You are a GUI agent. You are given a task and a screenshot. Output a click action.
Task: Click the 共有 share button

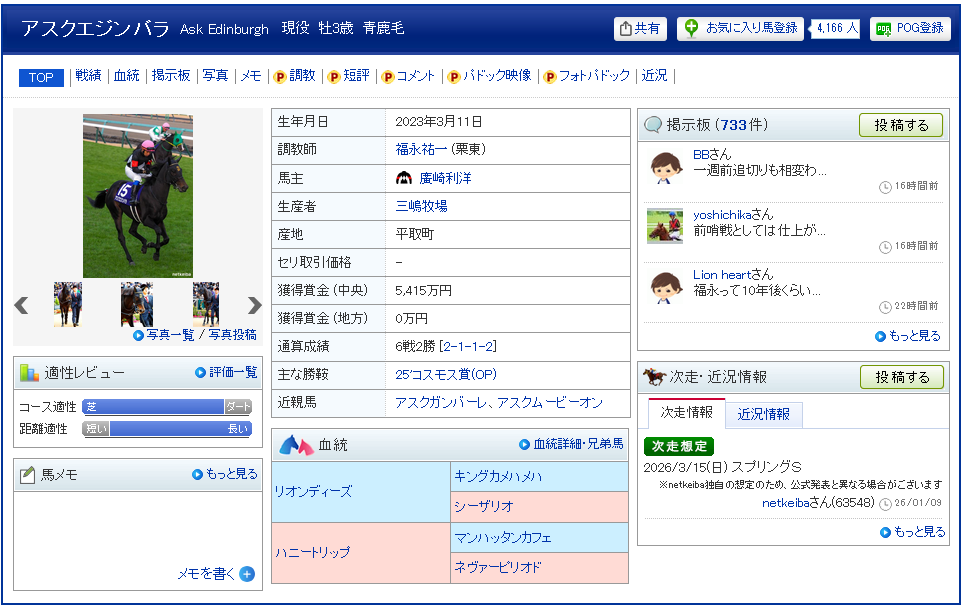[x=639, y=29]
